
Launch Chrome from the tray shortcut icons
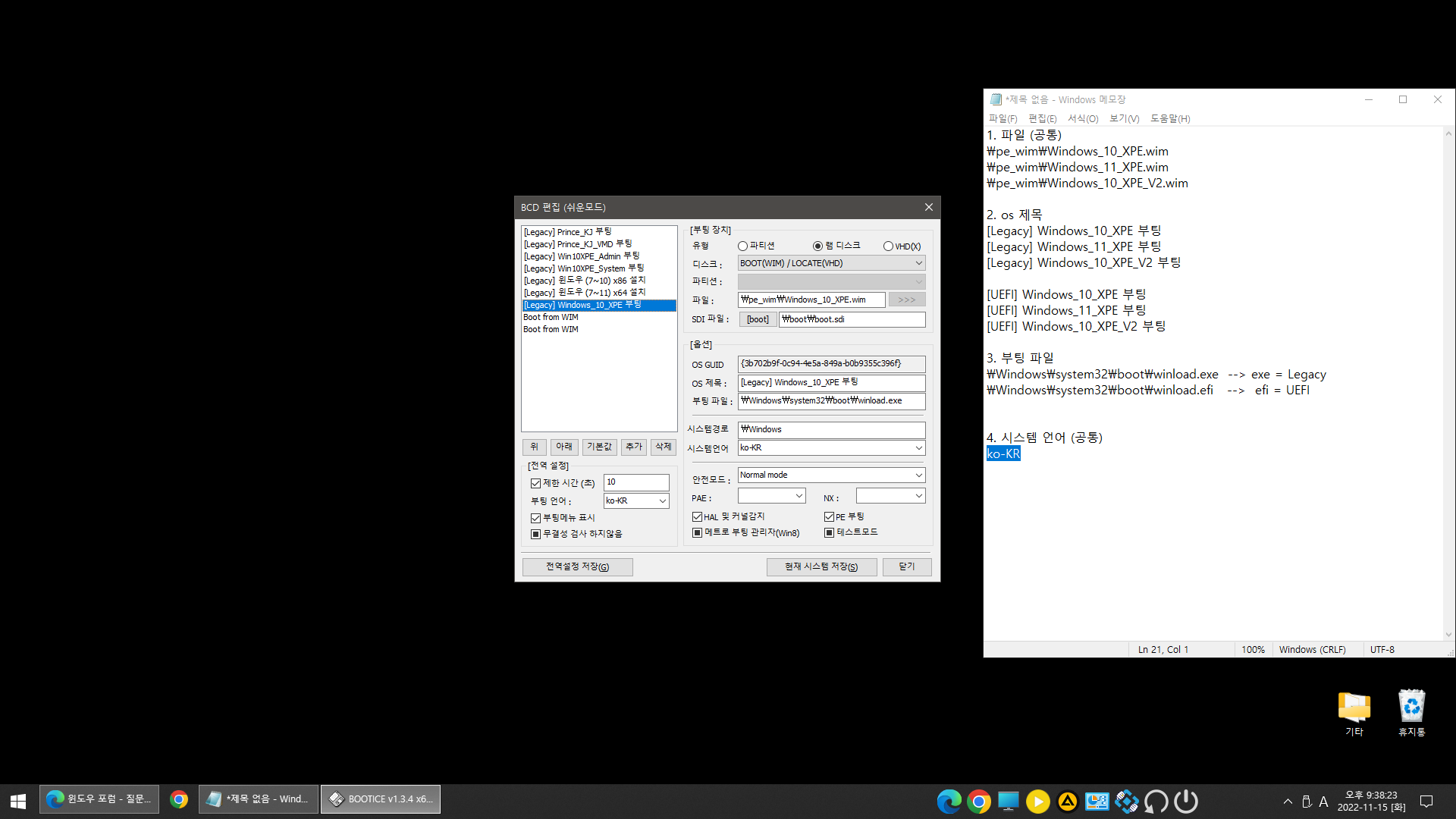(x=979, y=801)
